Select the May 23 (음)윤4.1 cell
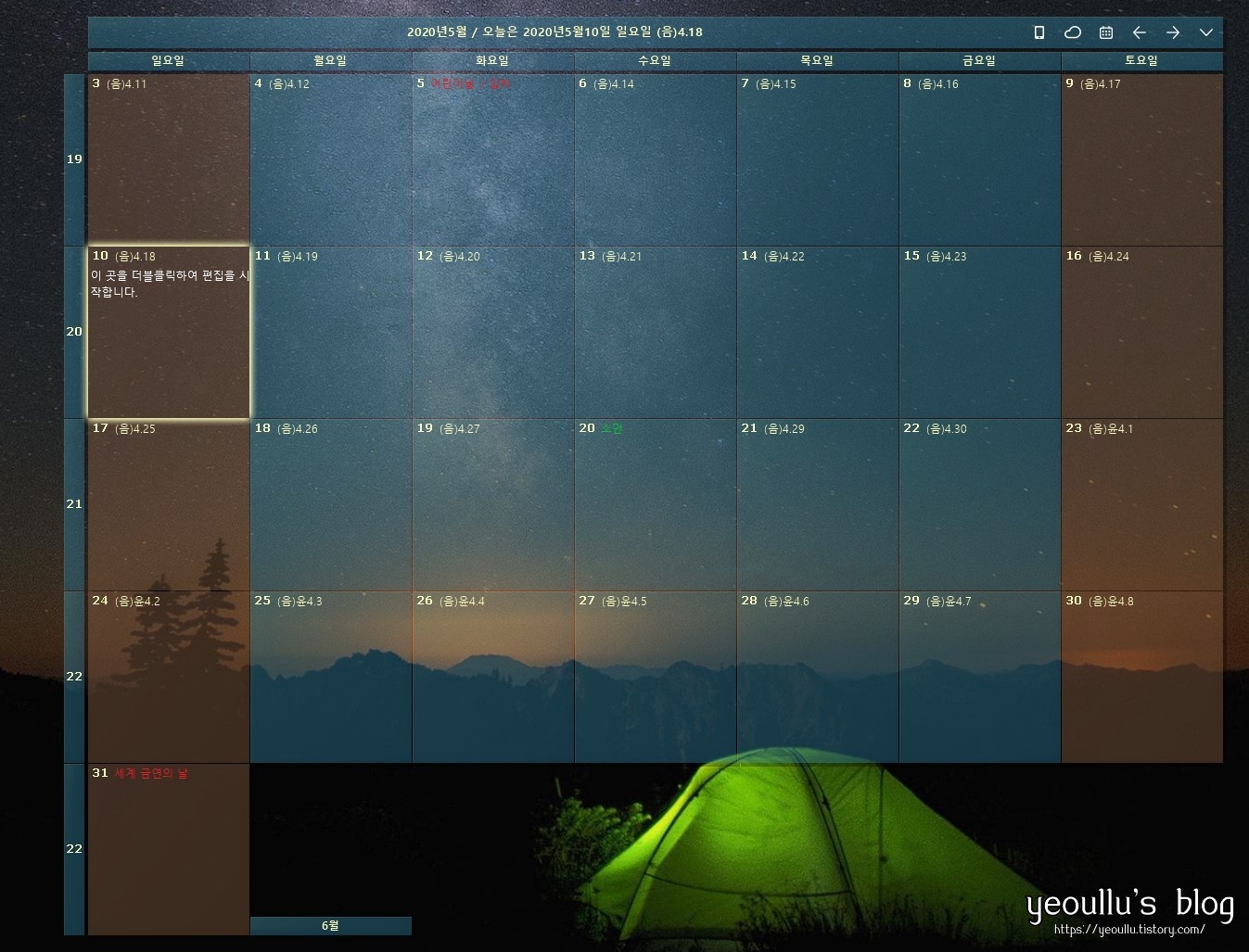 [x=1142, y=504]
